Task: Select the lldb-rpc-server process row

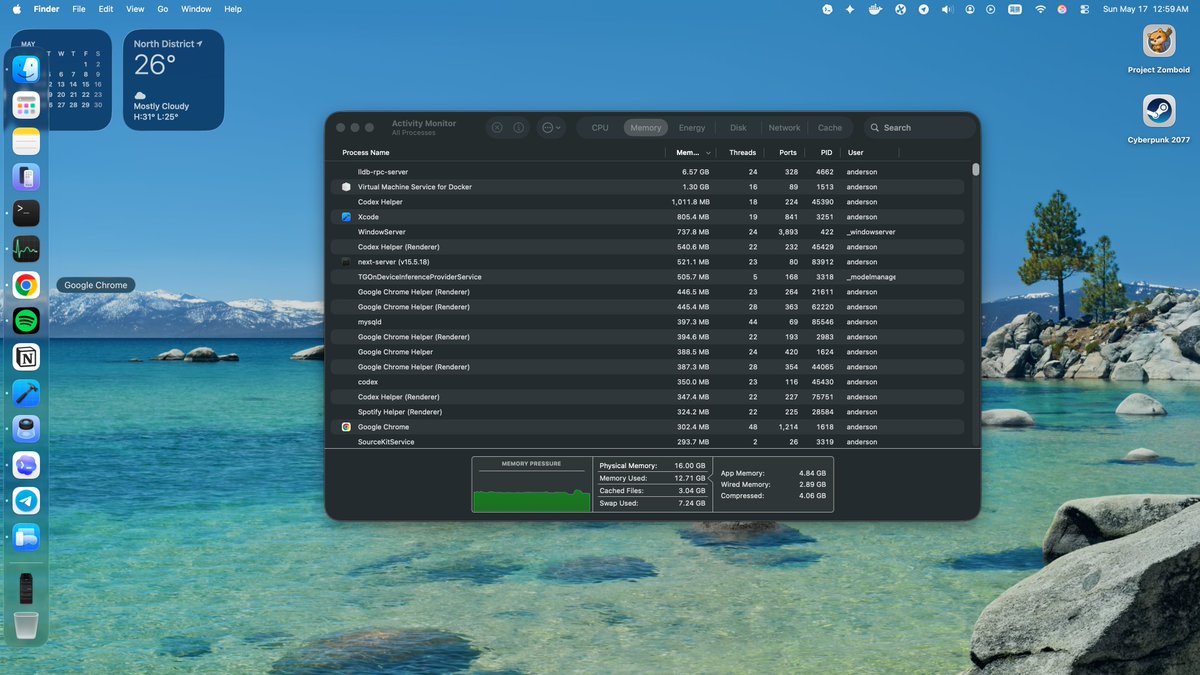Action: coord(650,172)
